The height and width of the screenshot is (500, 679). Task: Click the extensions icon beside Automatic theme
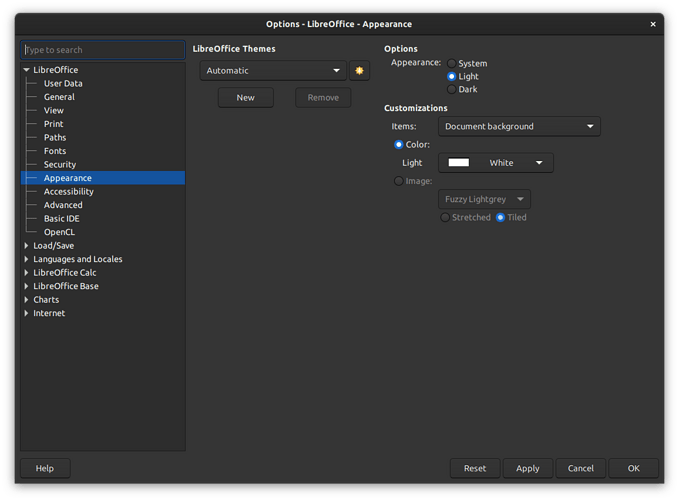coord(359,71)
